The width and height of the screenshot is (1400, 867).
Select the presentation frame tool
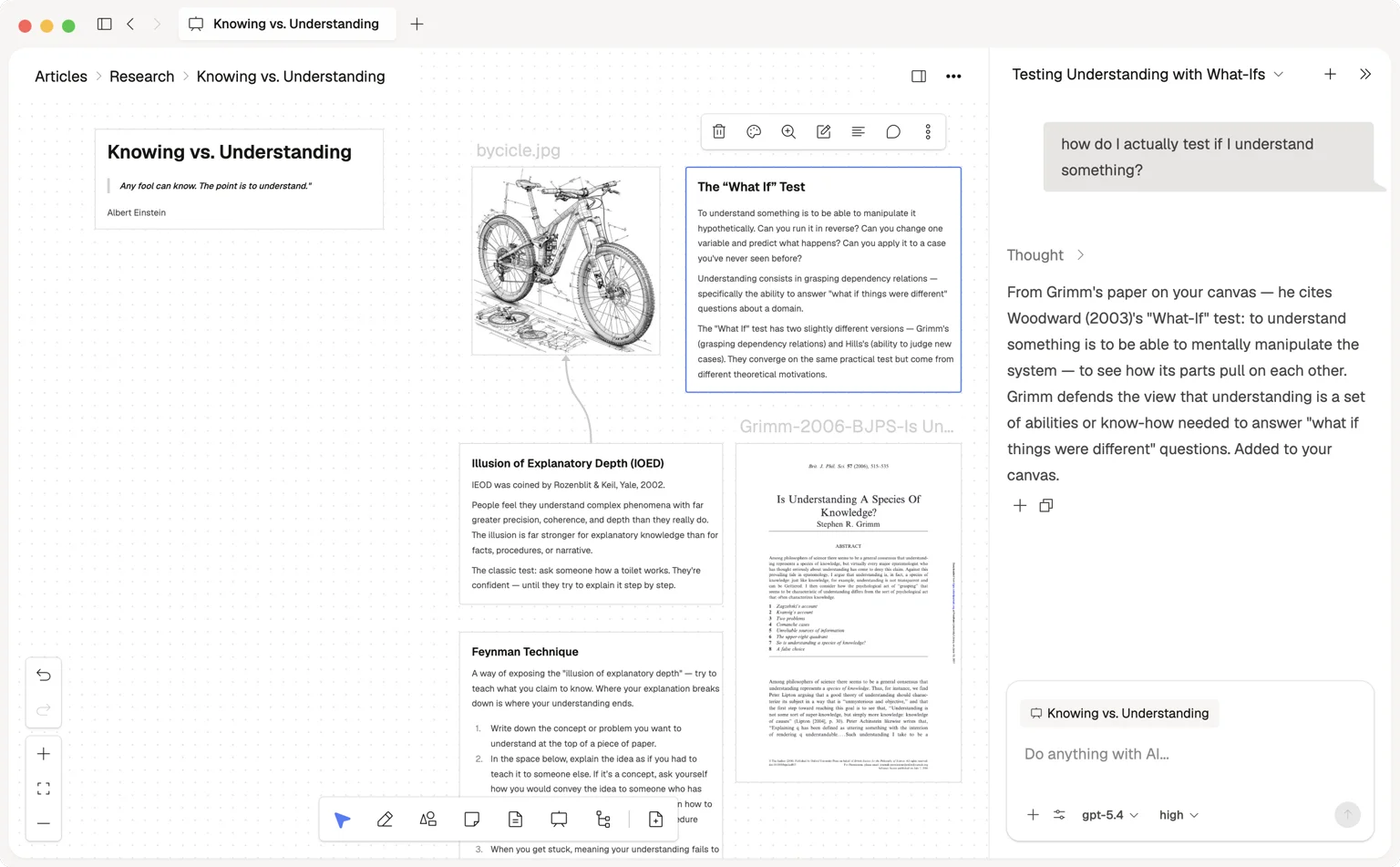coord(559,820)
